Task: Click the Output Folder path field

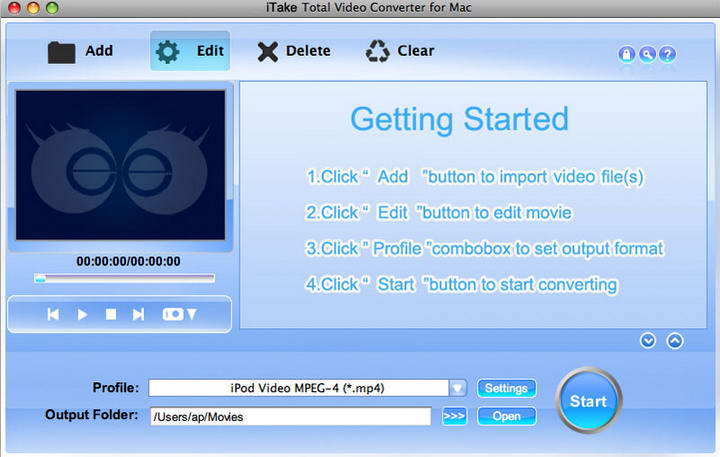Action: pyautogui.click(x=290, y=417)
